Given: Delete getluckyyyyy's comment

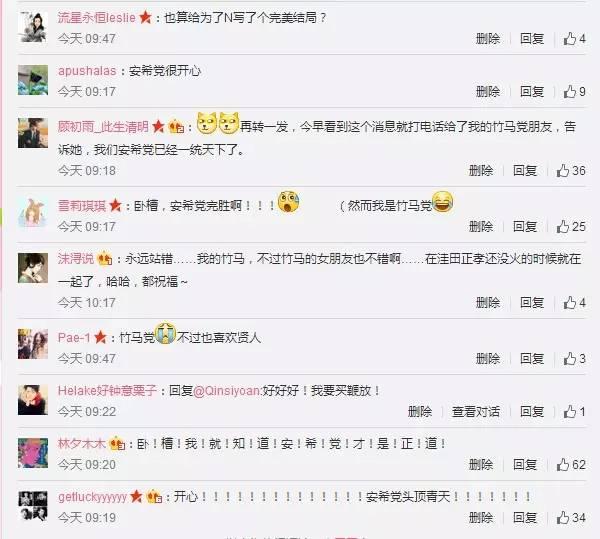Looking at the screenshot, I should 481,518.
